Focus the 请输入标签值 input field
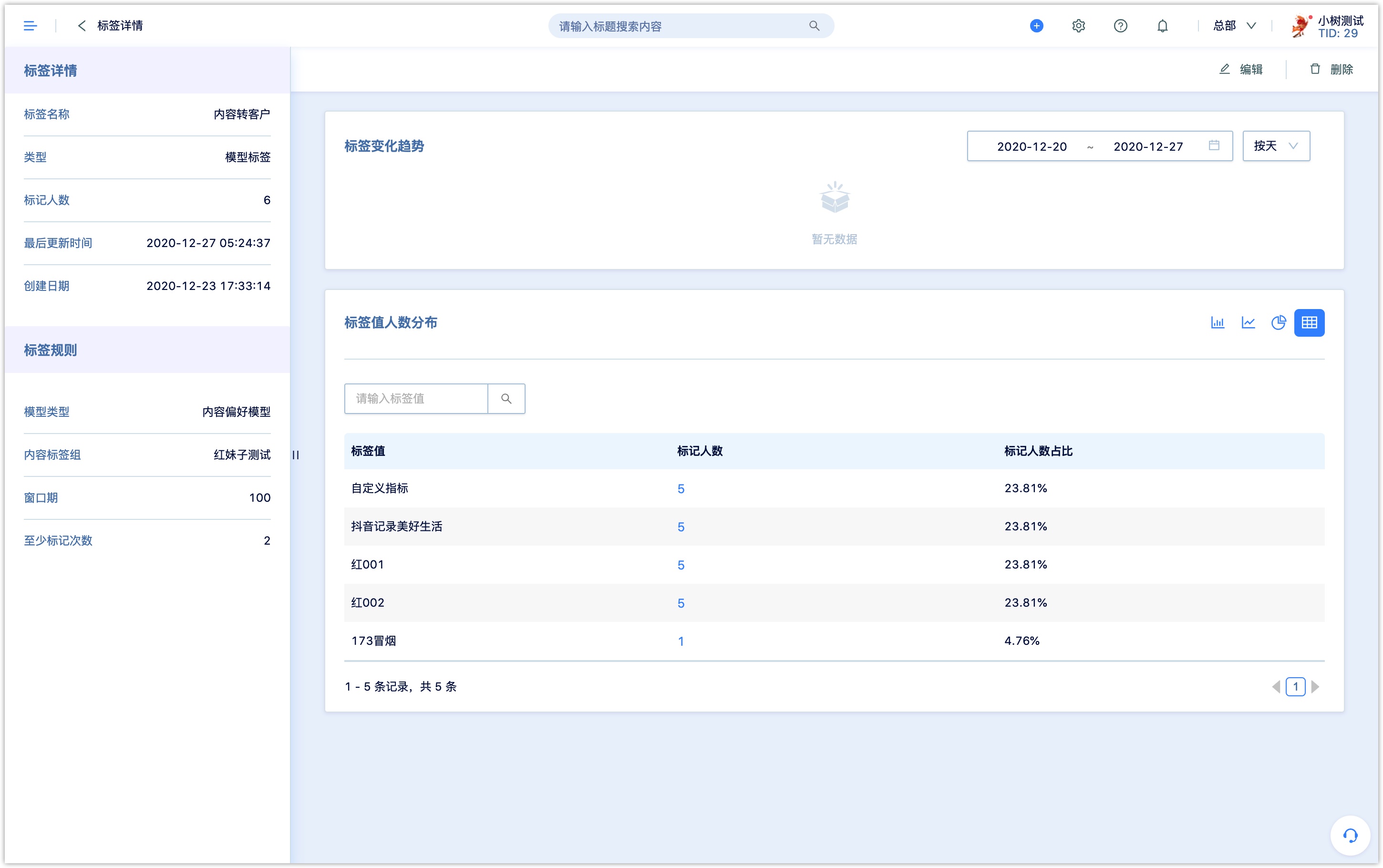This screenshot has height=868, width=1383. (x=416, y=398)
